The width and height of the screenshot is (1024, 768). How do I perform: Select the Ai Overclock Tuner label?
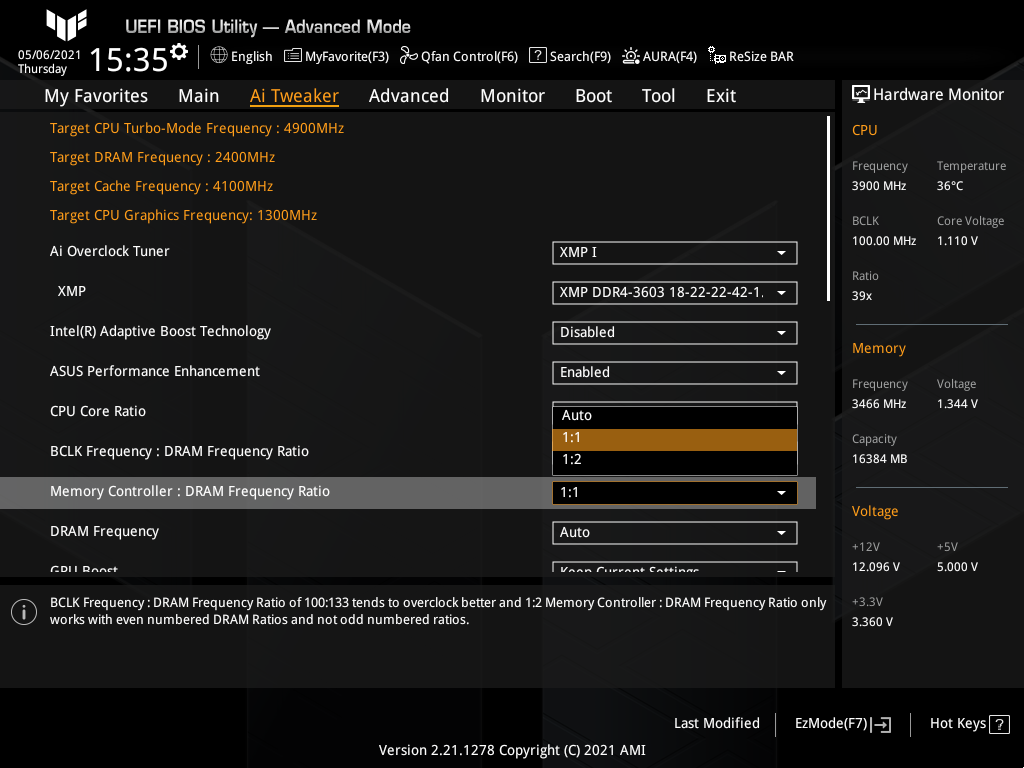click(x=109, y=251)
